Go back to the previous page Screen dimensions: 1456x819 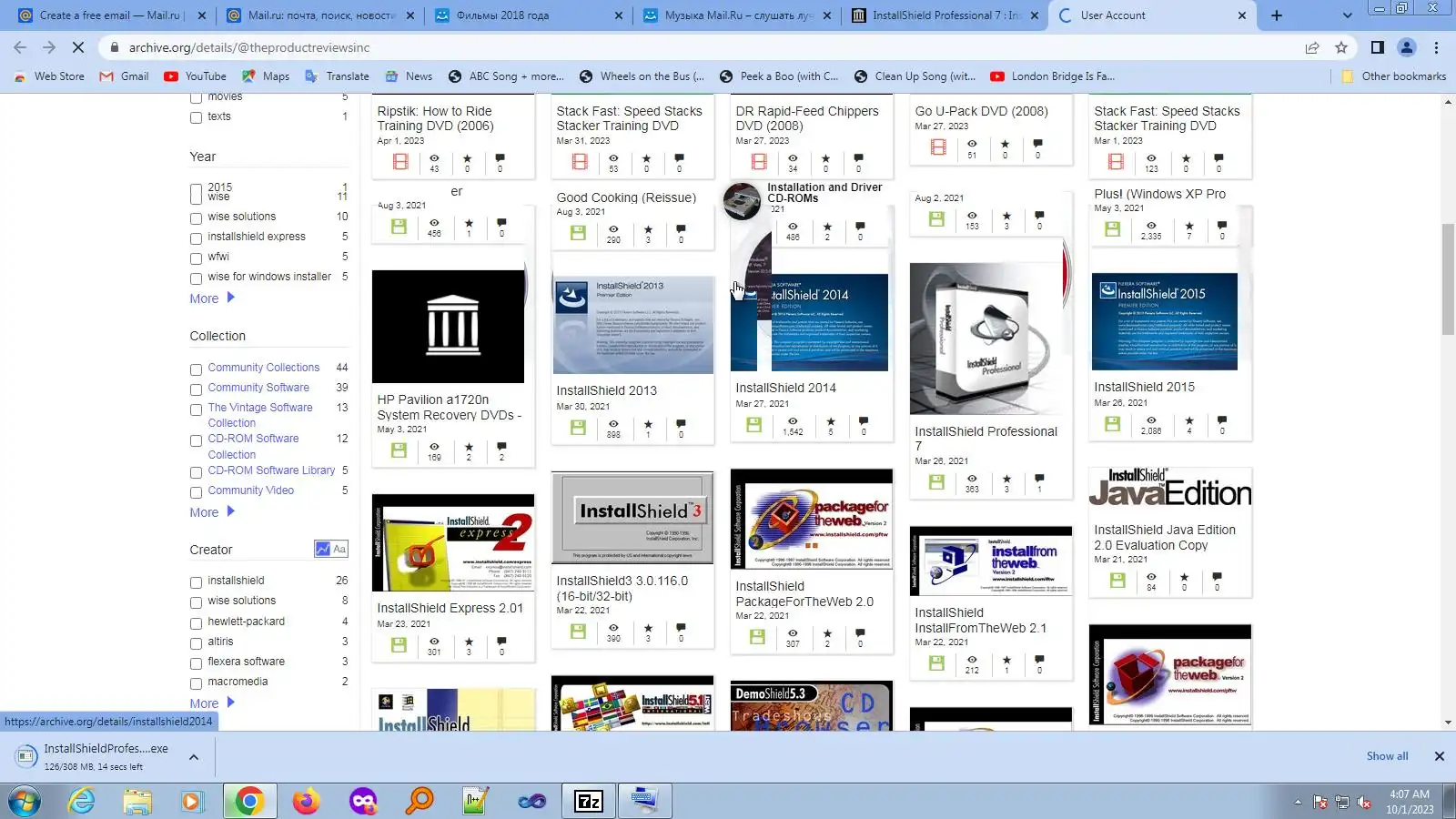[x=20, y=47]
